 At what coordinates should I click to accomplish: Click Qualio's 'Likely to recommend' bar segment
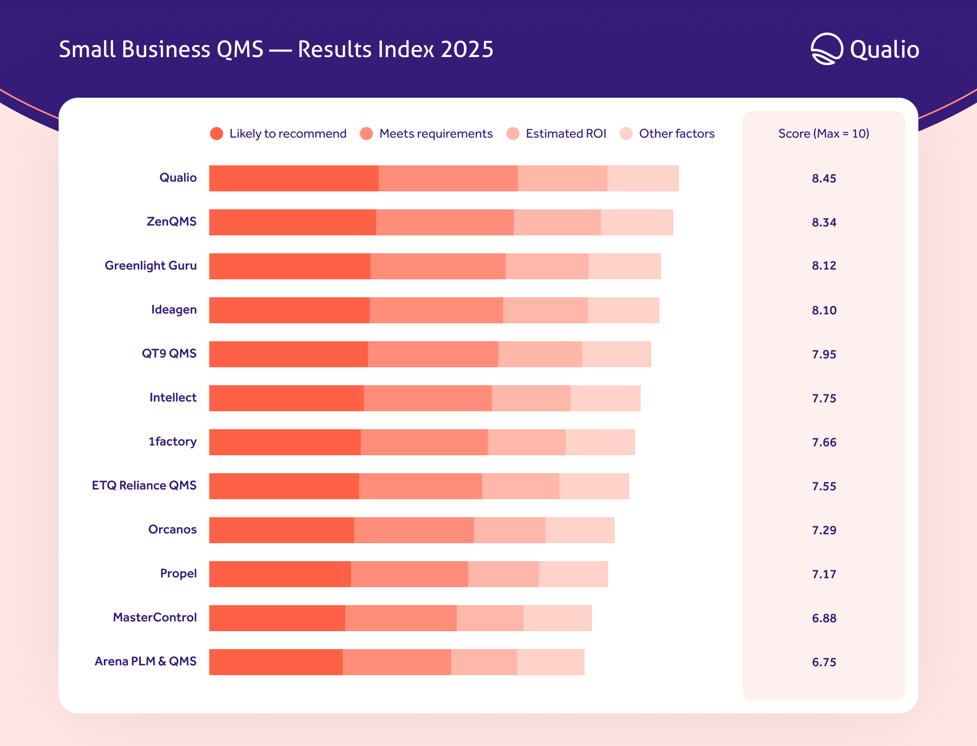293,178
